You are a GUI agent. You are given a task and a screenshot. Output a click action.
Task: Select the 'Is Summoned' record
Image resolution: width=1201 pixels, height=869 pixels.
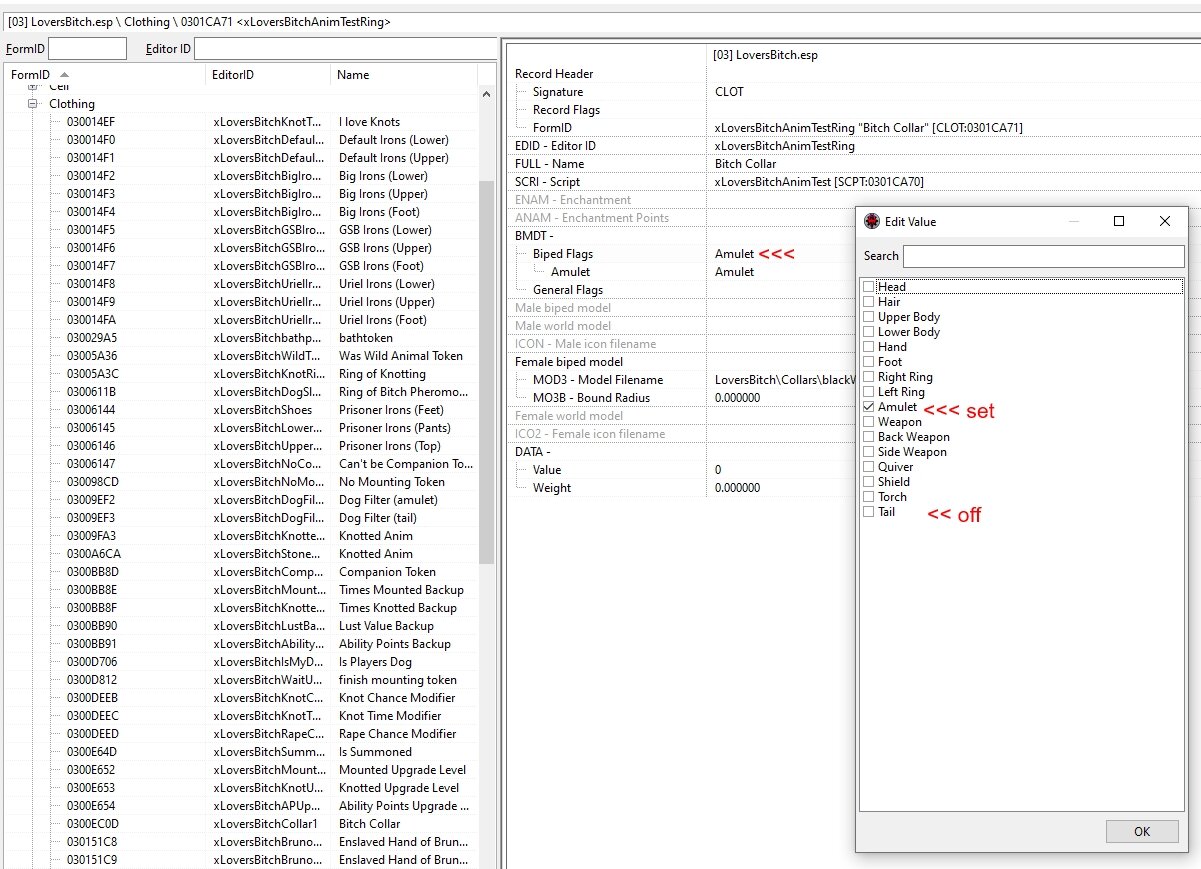[x=240, y=752]
